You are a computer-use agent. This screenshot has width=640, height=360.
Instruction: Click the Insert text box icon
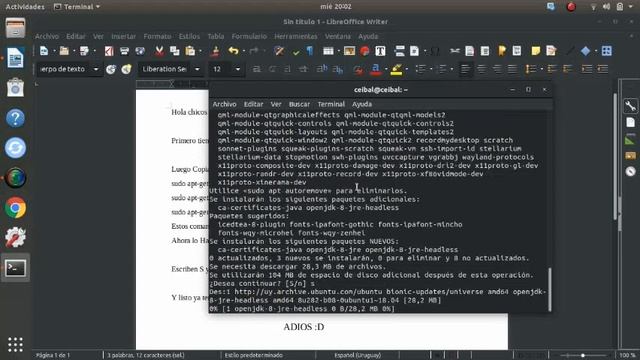[x=380, y=51]
